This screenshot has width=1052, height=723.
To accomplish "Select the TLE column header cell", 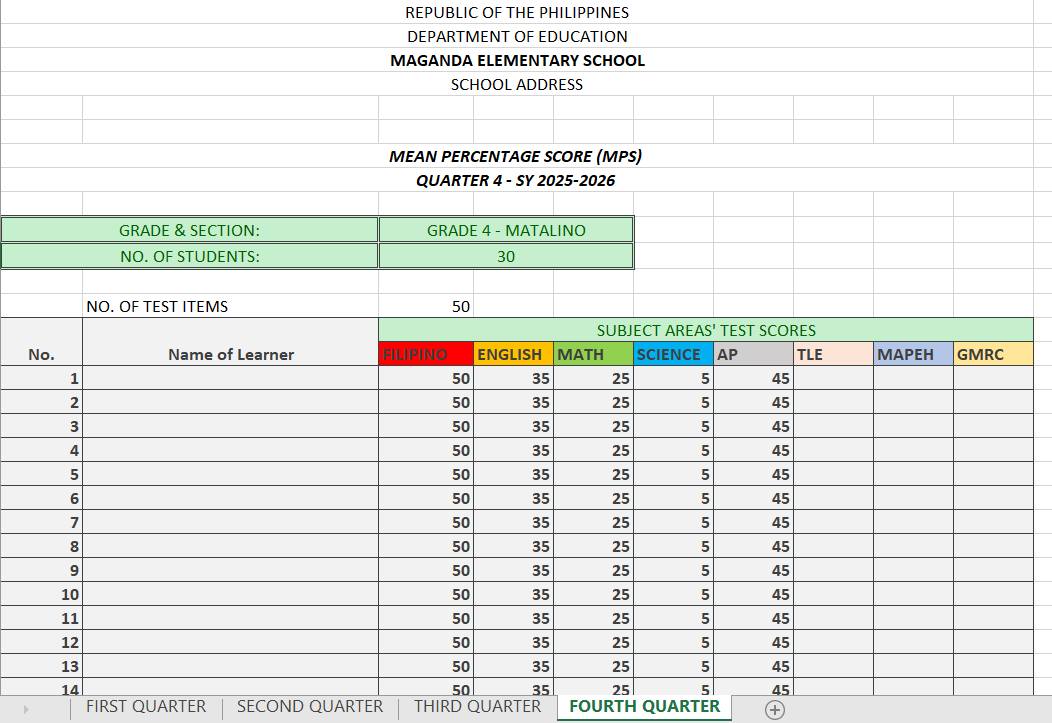I will [x=833, y=354].
